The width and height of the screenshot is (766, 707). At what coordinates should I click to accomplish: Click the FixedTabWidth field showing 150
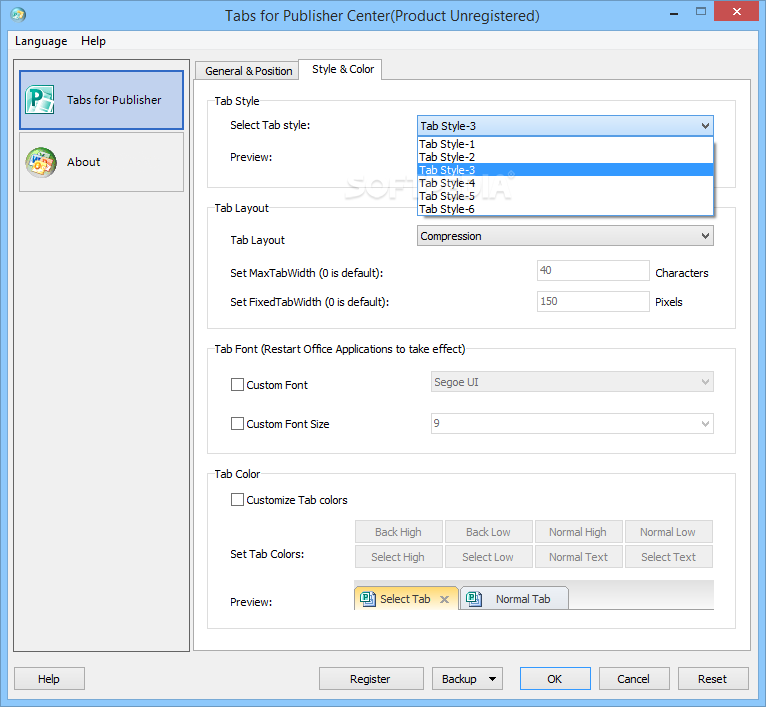(593, 301)
